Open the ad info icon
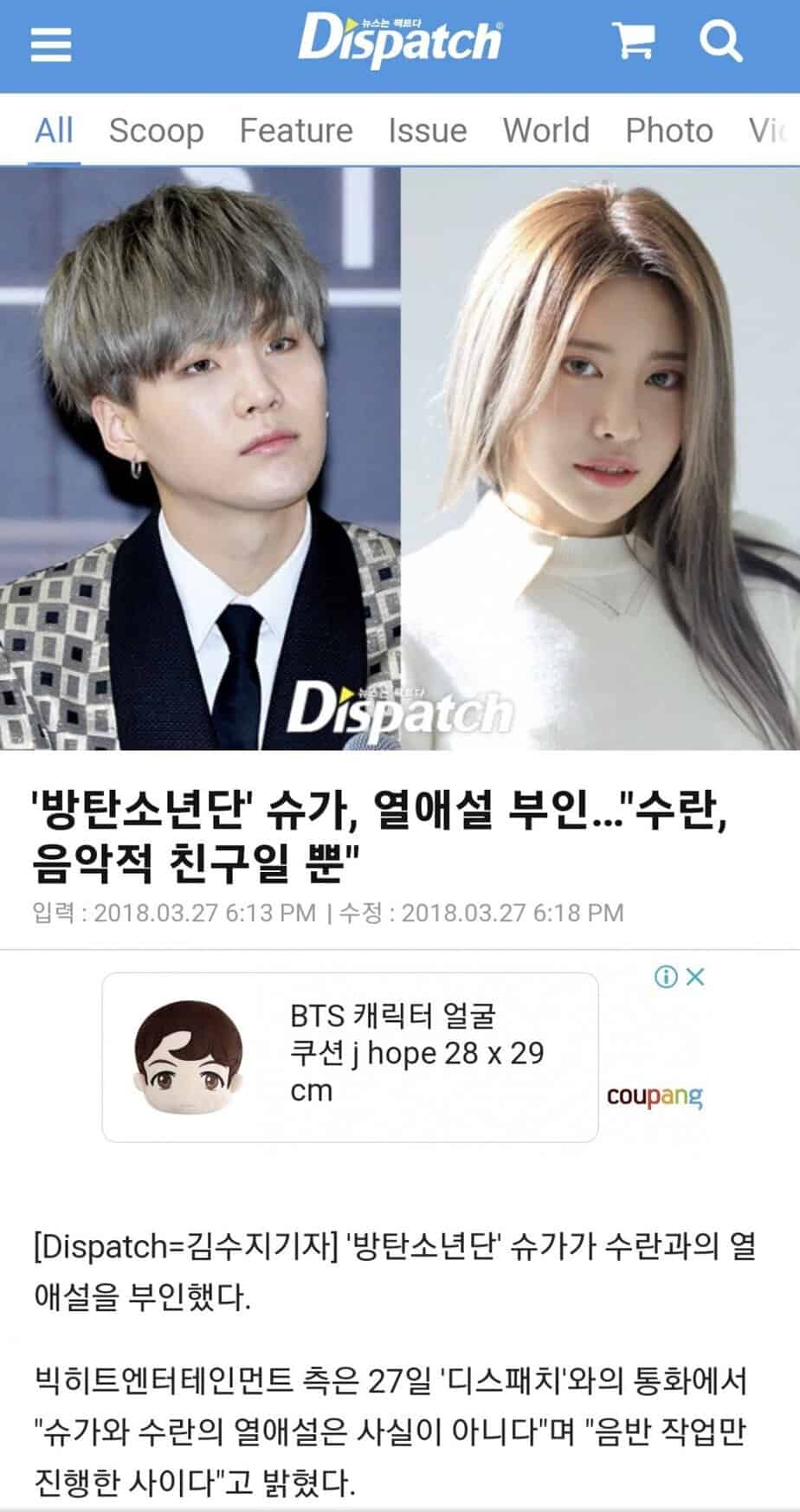Screen dimensions: 800x1512 pyautogui.click(x=666, y=977)
